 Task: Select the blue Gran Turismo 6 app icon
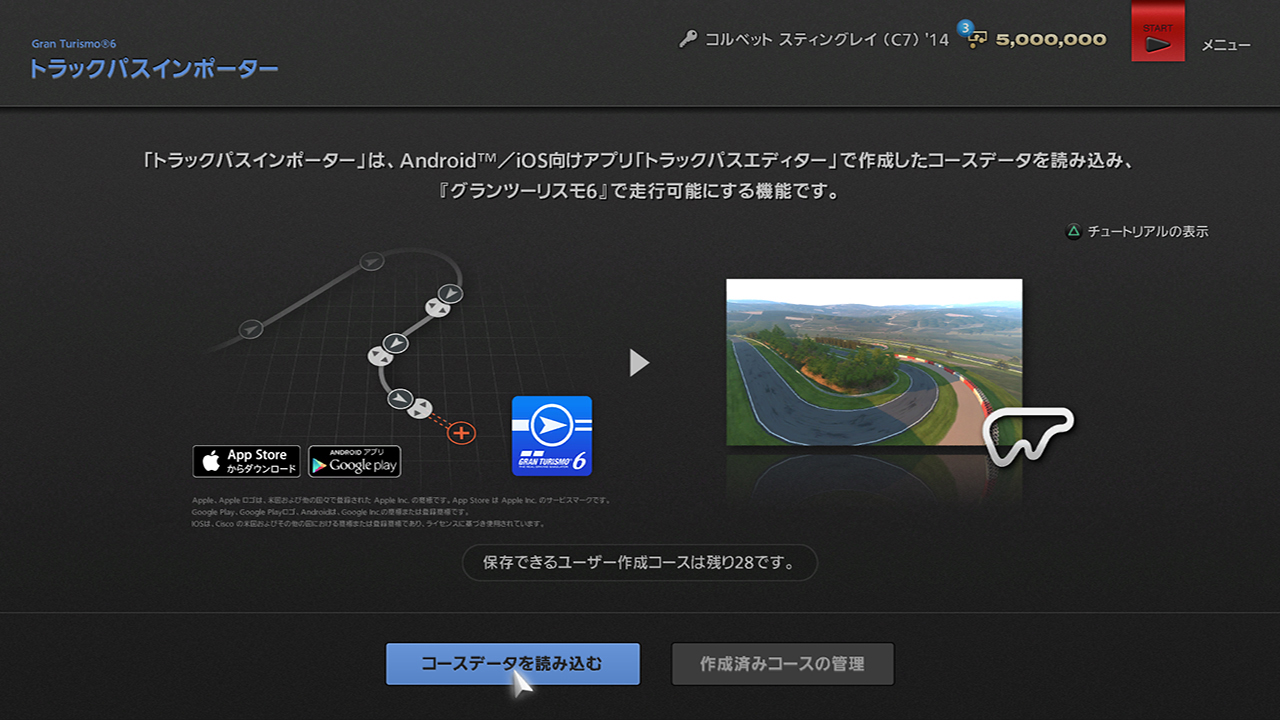pyautogui.click(x=552, y=436)
